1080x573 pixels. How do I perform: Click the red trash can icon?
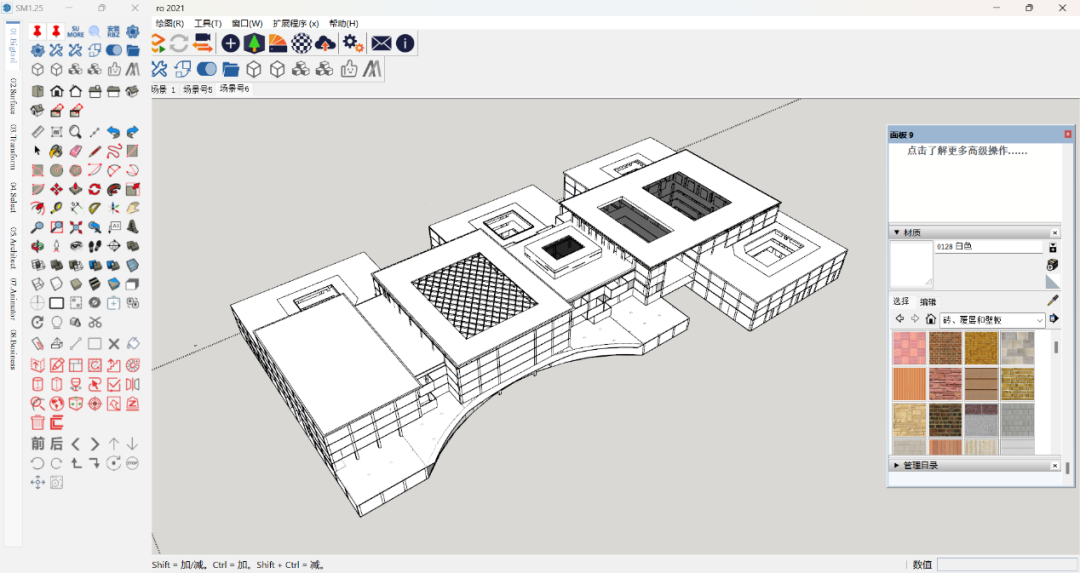(37, 422)
